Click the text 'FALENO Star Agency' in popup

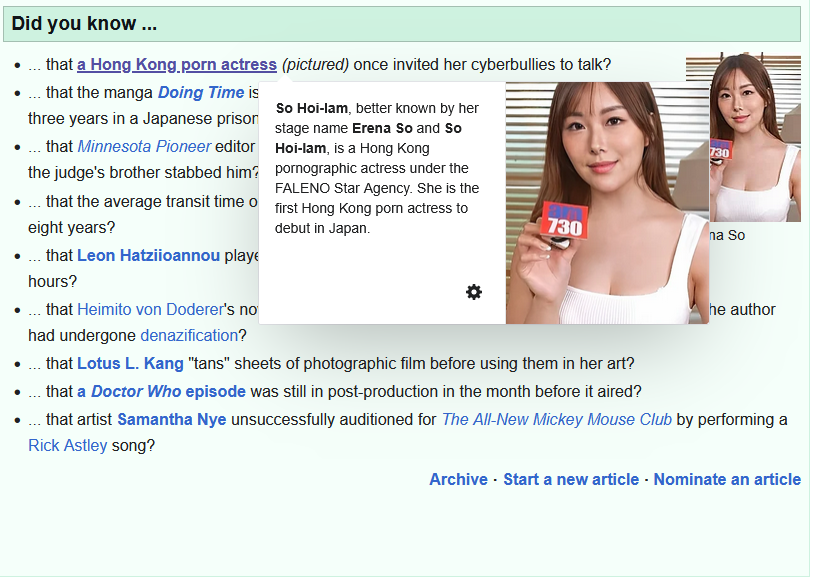pyautogui.click(x=342, y=188)
